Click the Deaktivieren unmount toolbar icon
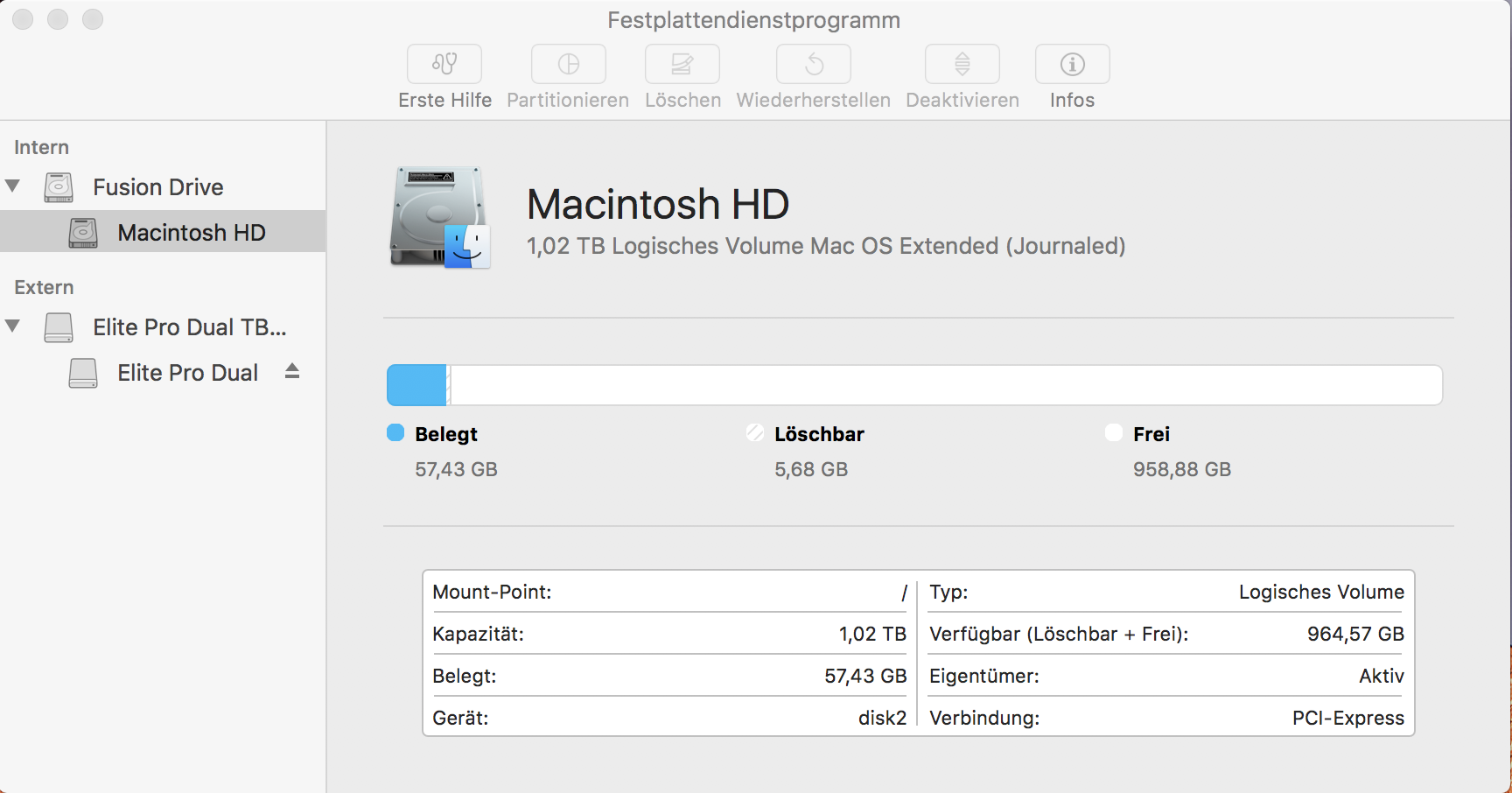The image size is (1512, 793). click(x=962, y=65)
